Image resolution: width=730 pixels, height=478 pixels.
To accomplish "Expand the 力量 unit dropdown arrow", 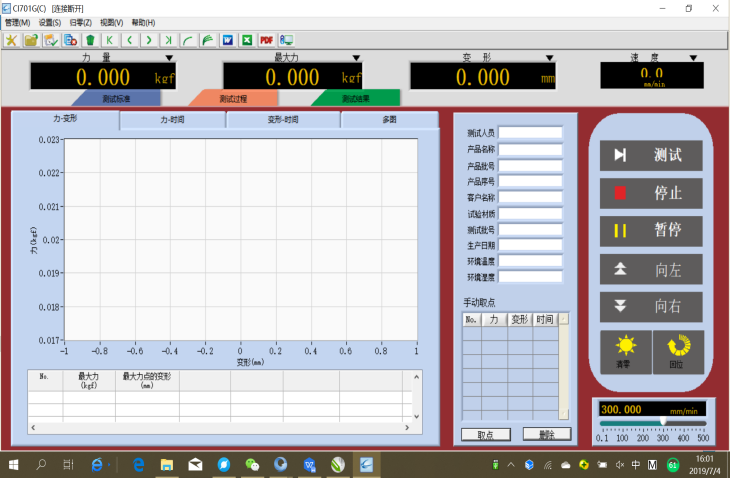I will [x=170, y=58].
